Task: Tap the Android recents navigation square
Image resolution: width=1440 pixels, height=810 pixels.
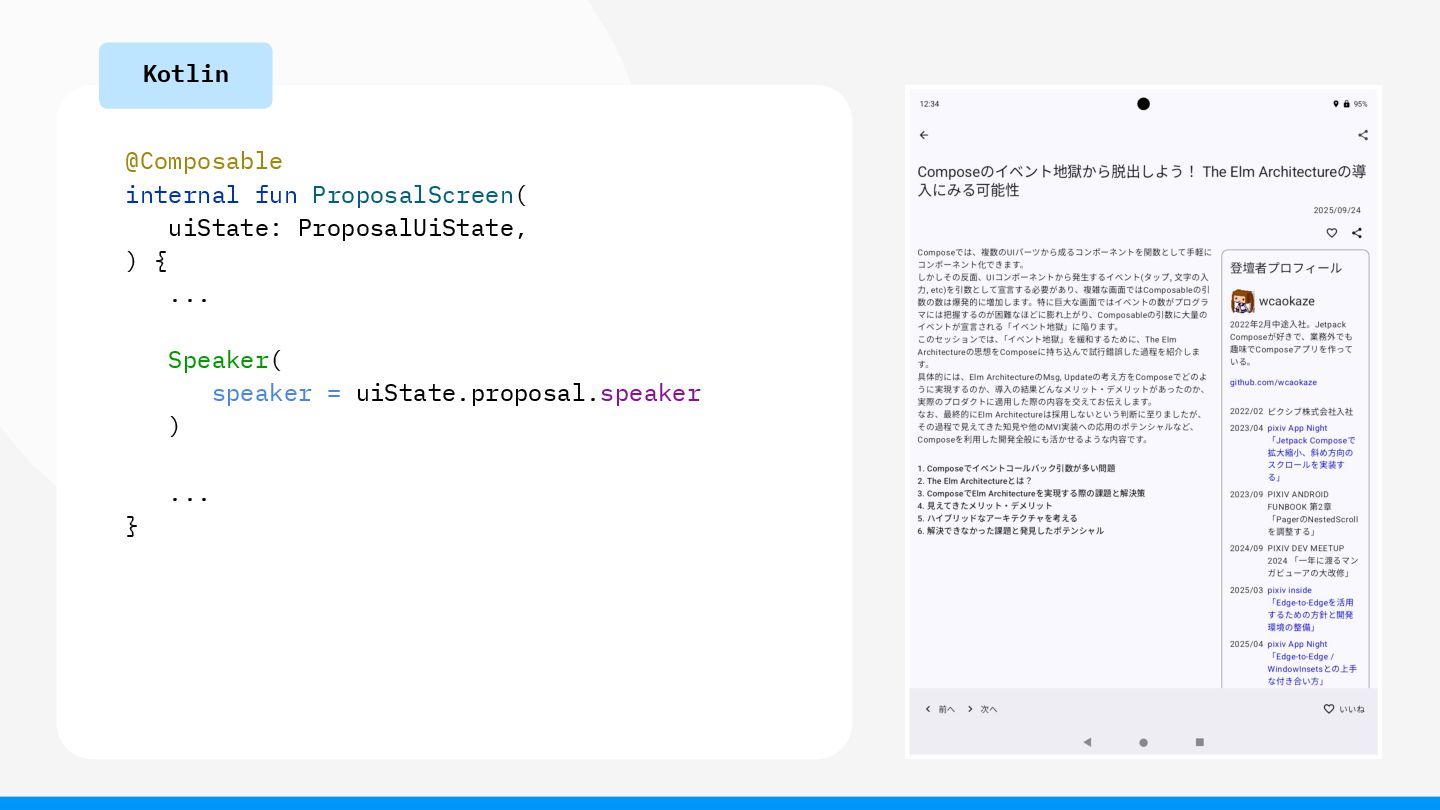Action: pos(1199,742)
